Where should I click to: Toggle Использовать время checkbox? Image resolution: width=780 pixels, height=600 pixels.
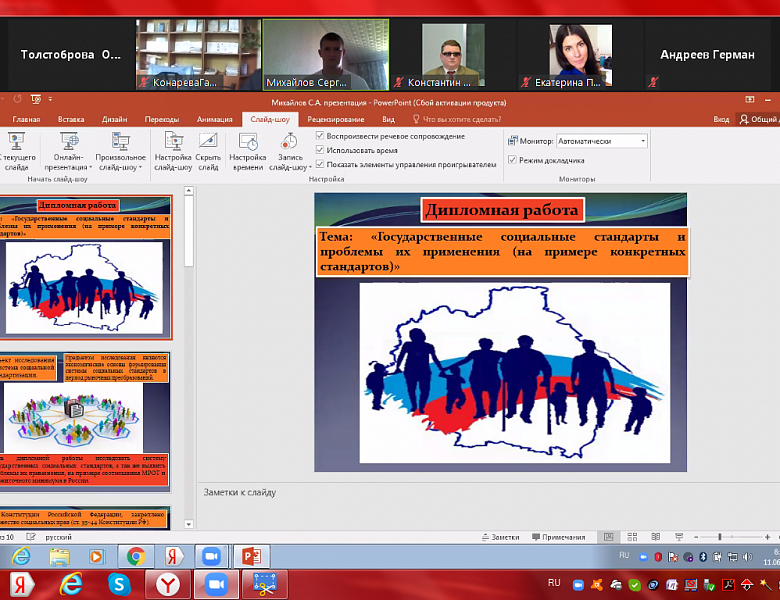[x=320, y=150]
